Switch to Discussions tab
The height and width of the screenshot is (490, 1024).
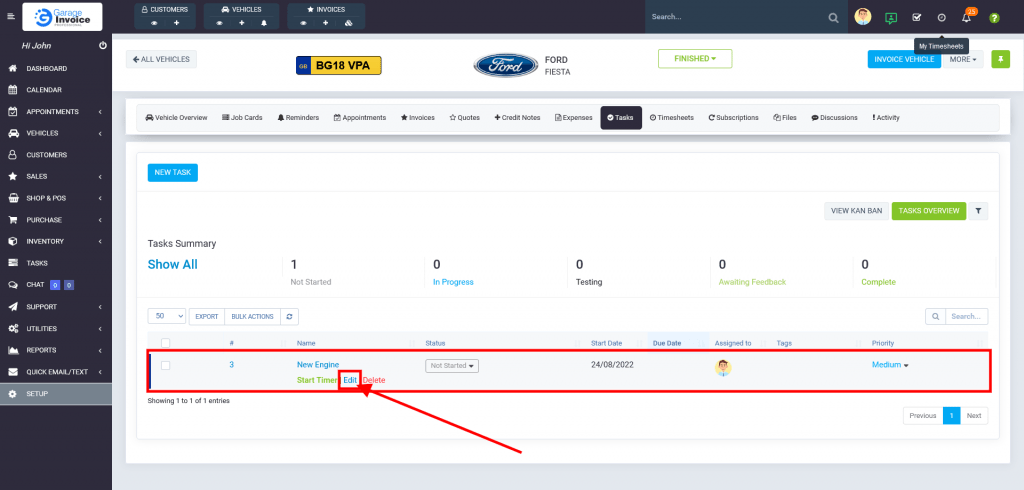835,118
